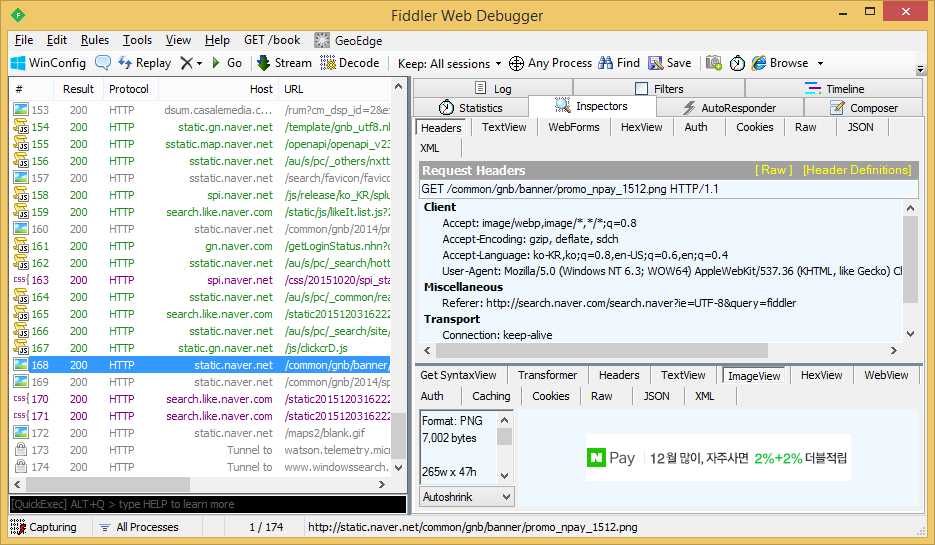Click the request headers scroll-down arrow
Image resolution: width=935 pixels, height=545 pixels.
(x=910, y=334)
